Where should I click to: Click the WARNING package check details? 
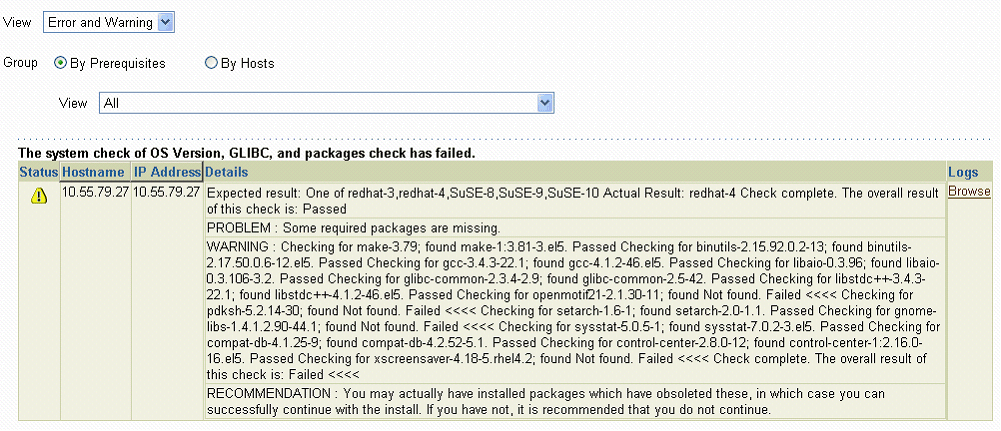tap(574, 310)
